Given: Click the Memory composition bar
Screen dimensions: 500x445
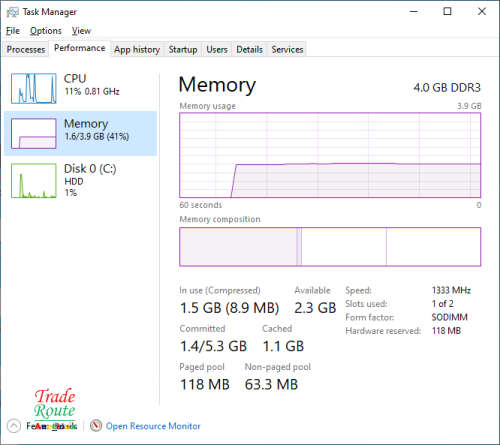Looking at the screenshot, I should coord(330,247).
